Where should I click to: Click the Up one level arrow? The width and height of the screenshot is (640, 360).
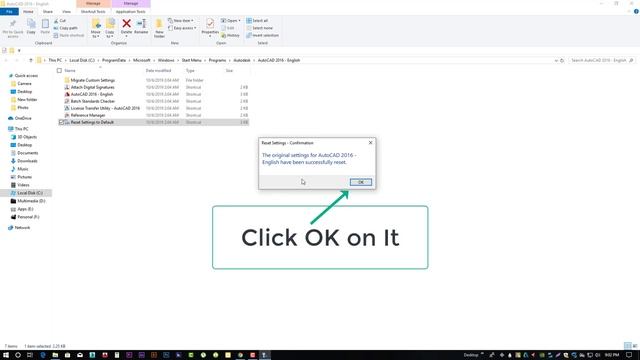31,60
